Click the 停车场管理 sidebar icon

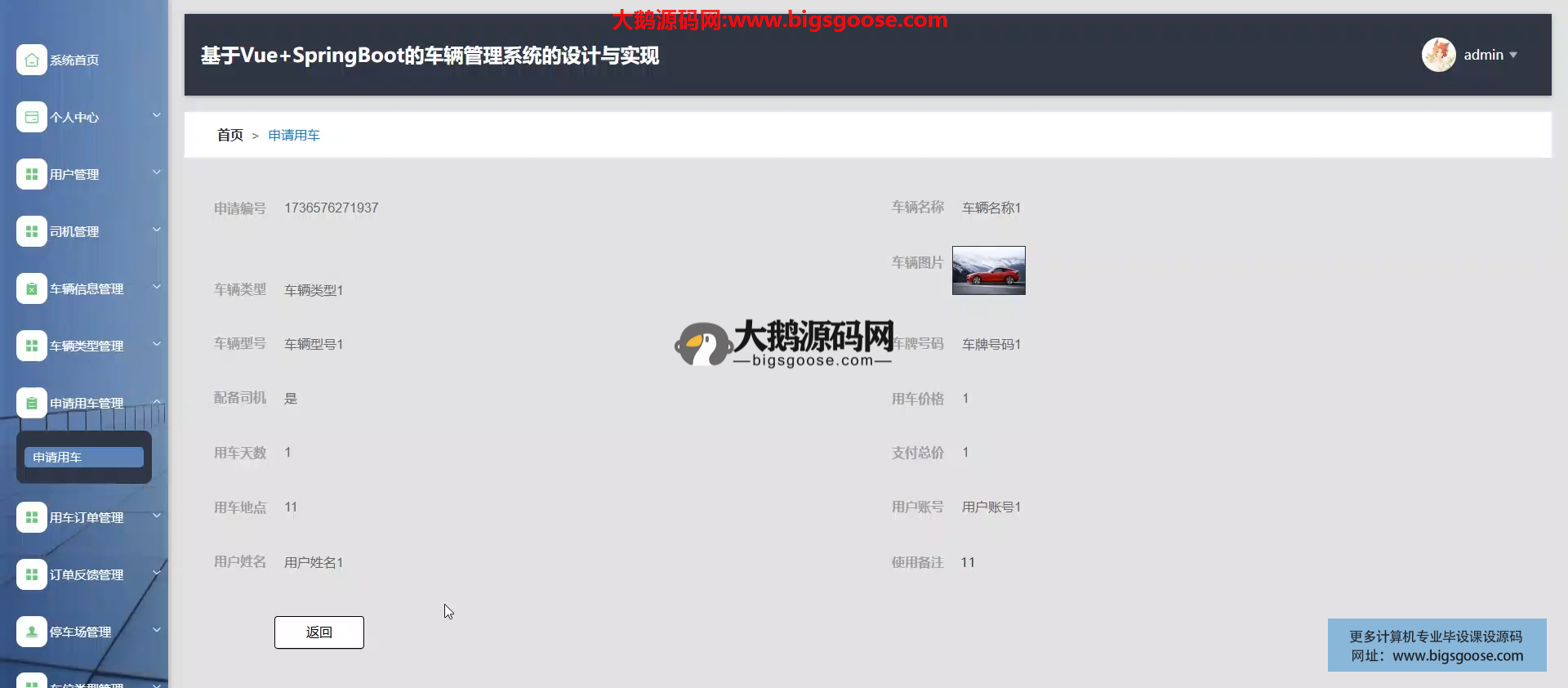[x=31, y=632]
